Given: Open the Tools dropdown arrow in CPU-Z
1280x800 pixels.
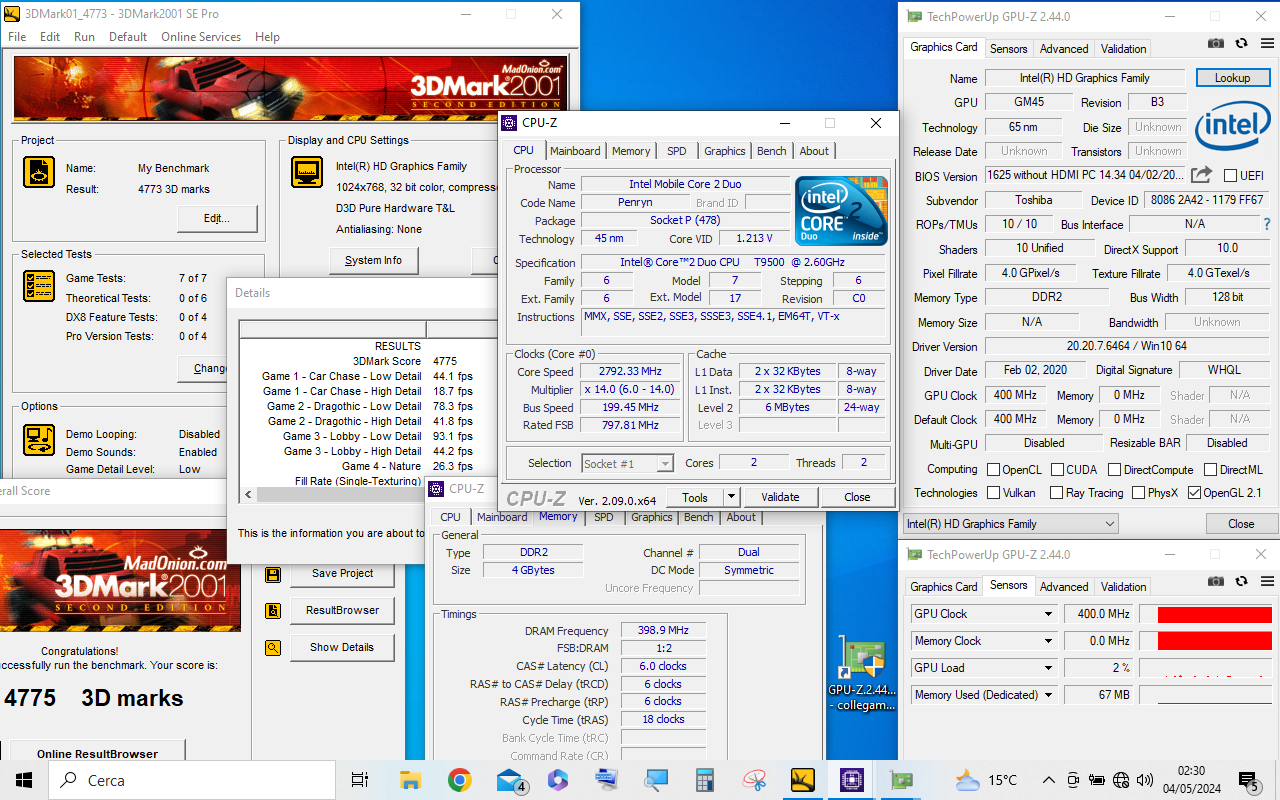Looking at the screenshot, I should [x=731, y=497].
